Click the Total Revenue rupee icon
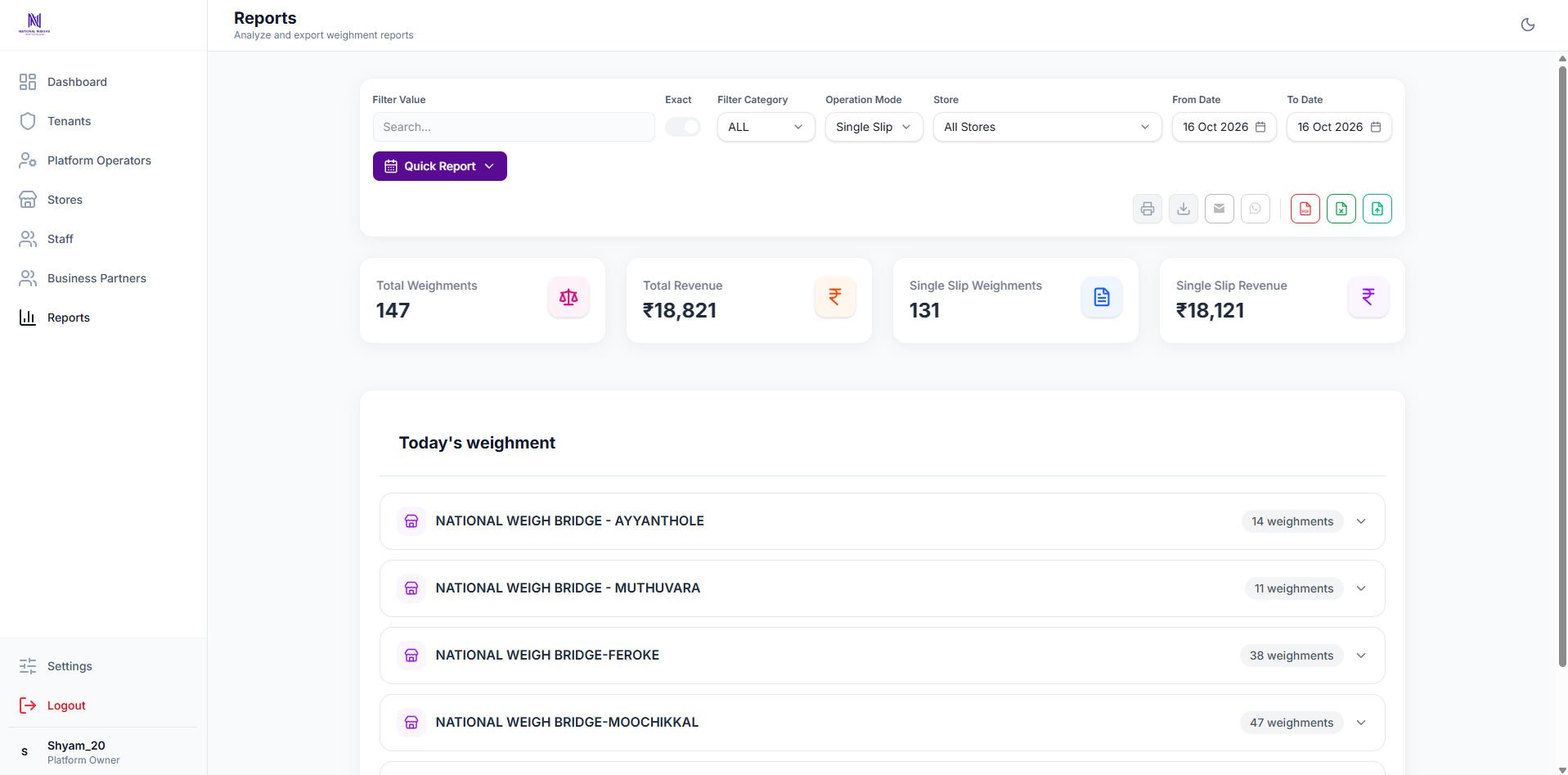This screenshot has height=775, width=1568. tap(835, 297)
